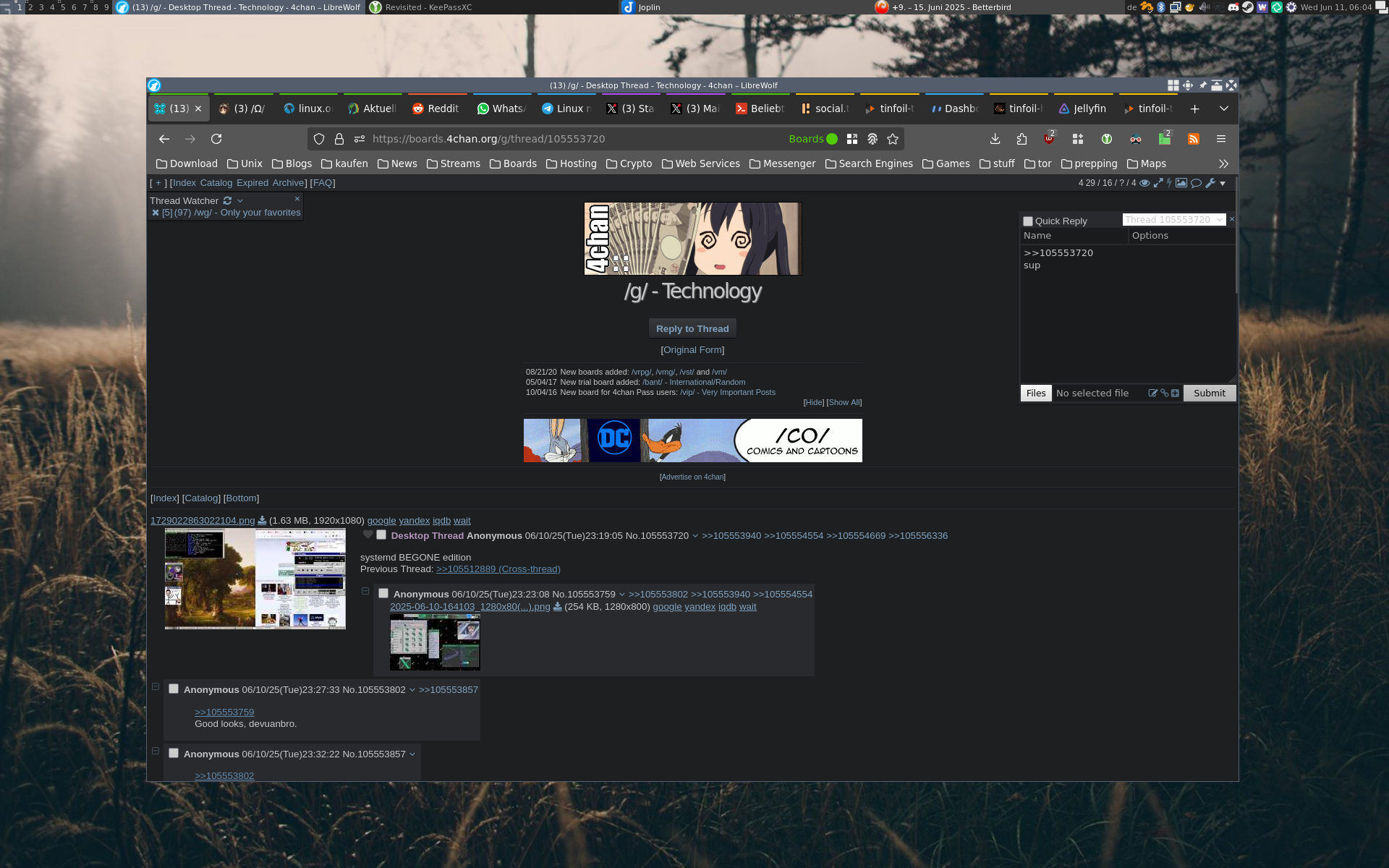The height and width of the screenshot is (868, 1389).
Task: Click the Files button in Quick Reply
Action: 1036,393
